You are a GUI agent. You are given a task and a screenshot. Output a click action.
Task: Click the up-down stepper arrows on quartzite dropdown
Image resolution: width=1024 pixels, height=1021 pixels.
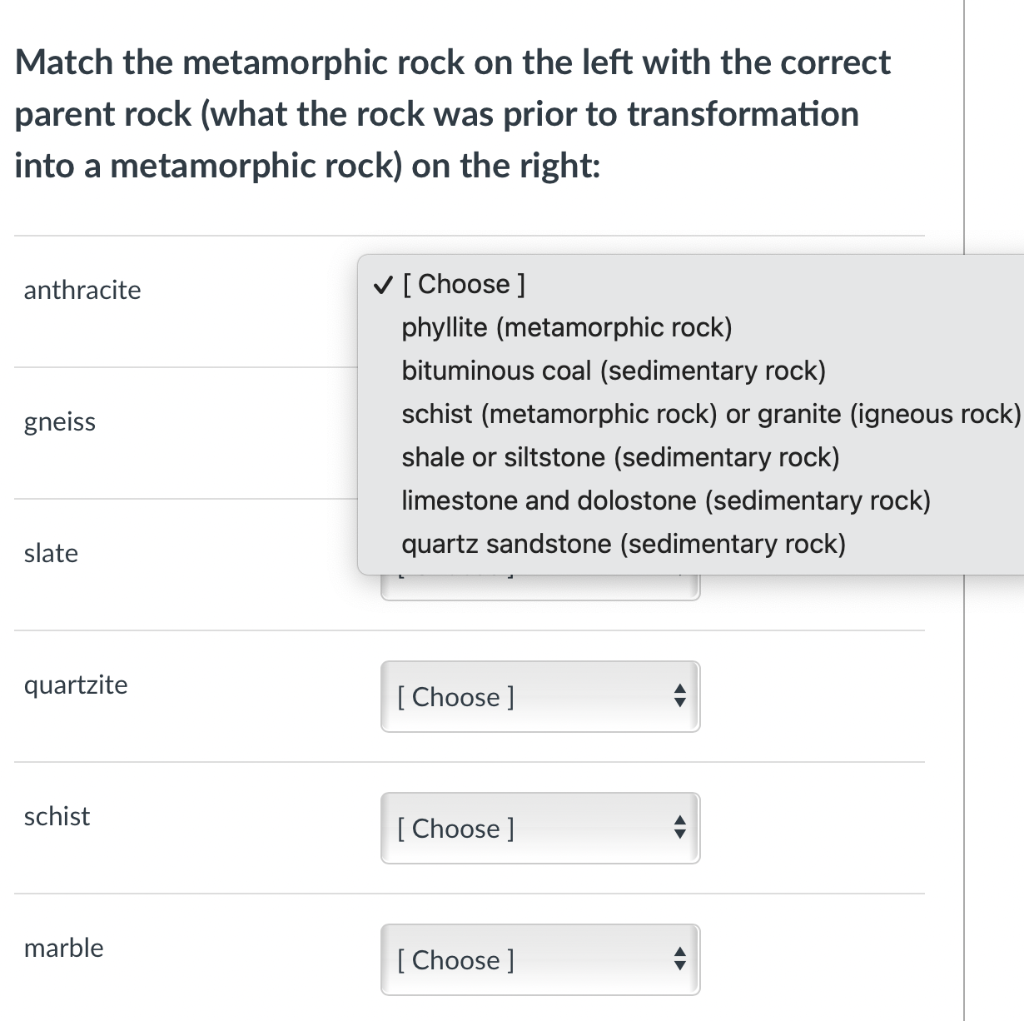point(679,696)
